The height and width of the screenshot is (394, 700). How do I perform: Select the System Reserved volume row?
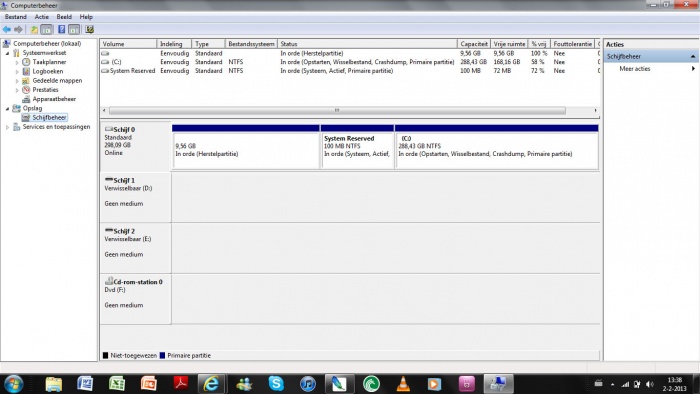[350, 71]
